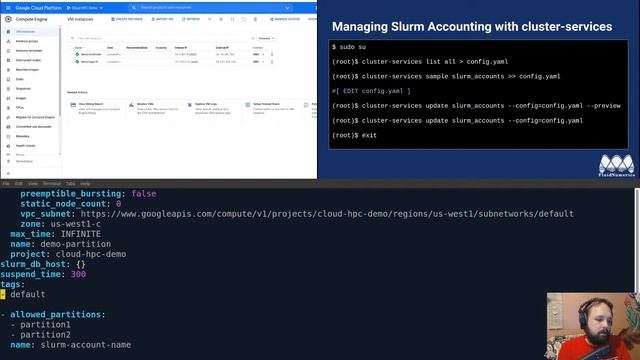Open the View menu in terminal
This screenshot has width=640, height=360.
pos(33,184)
